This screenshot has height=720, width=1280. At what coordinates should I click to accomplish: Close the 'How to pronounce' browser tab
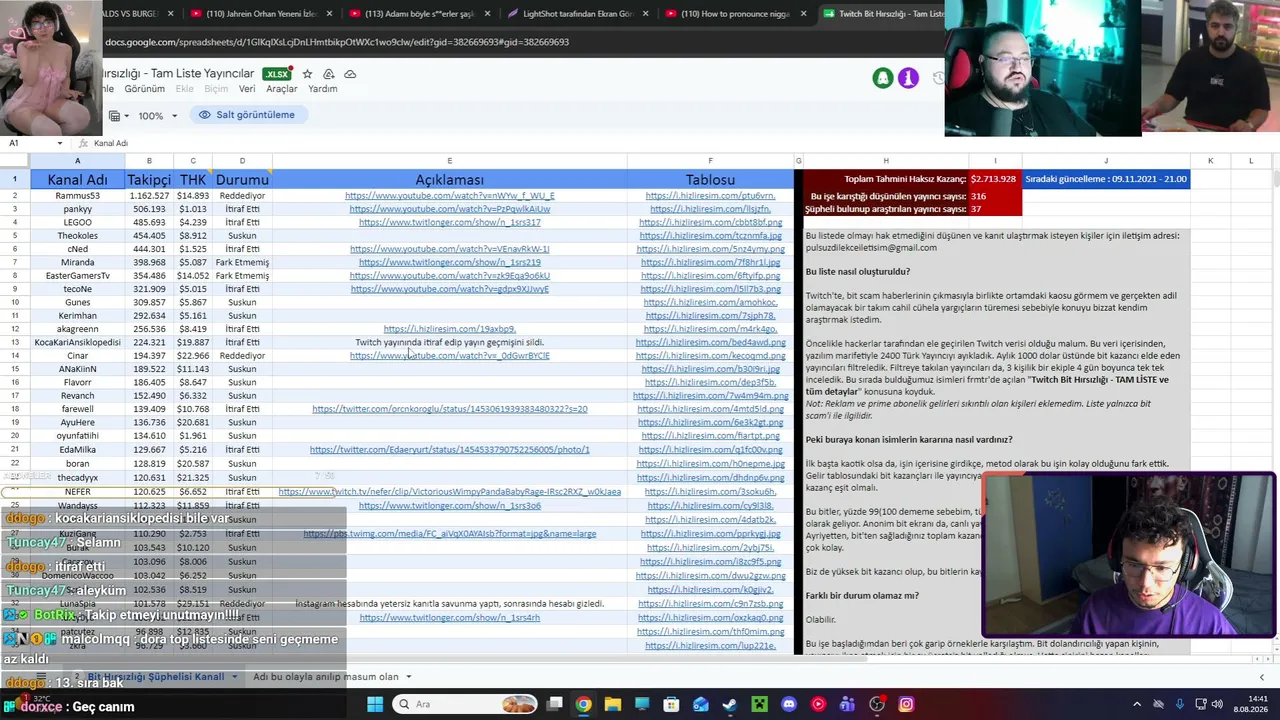tap(802, 14)
